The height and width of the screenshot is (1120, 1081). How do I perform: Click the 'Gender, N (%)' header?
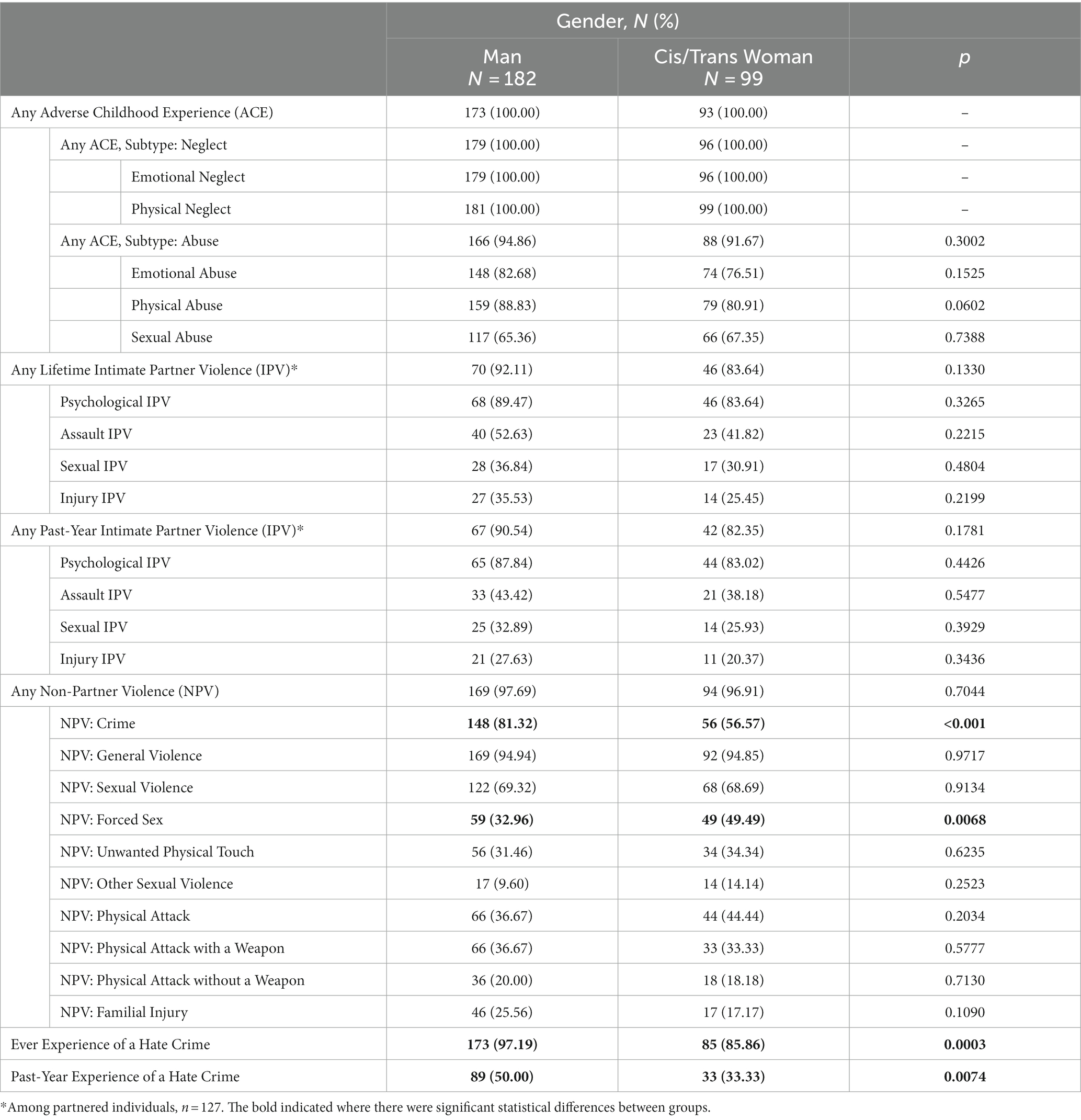coord(618,21)
